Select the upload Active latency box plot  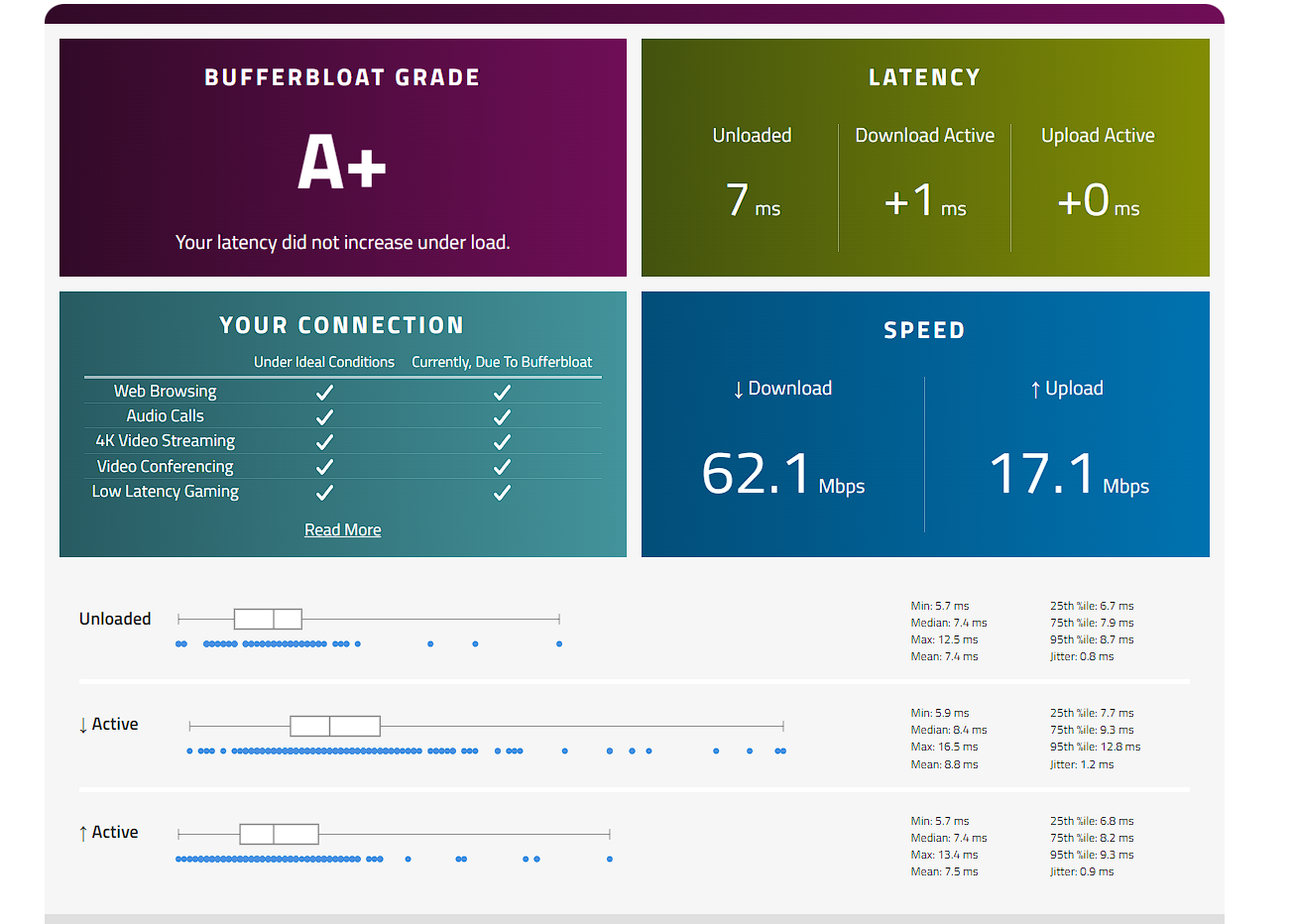pyautogui.click(x=394, y=834)
